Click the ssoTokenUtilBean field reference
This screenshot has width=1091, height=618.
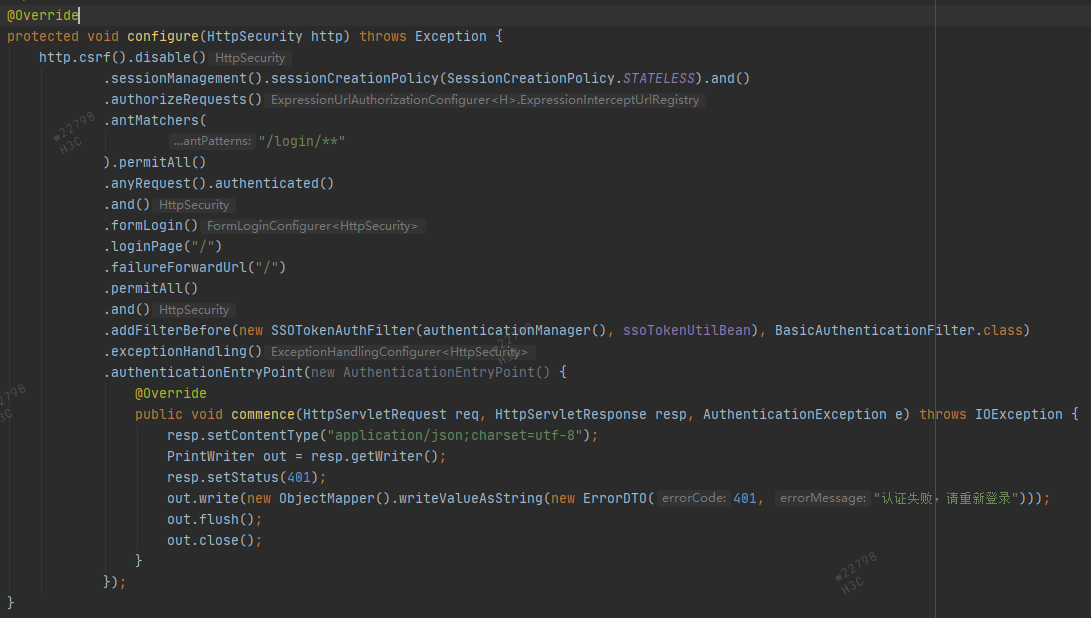pos(687,331)
